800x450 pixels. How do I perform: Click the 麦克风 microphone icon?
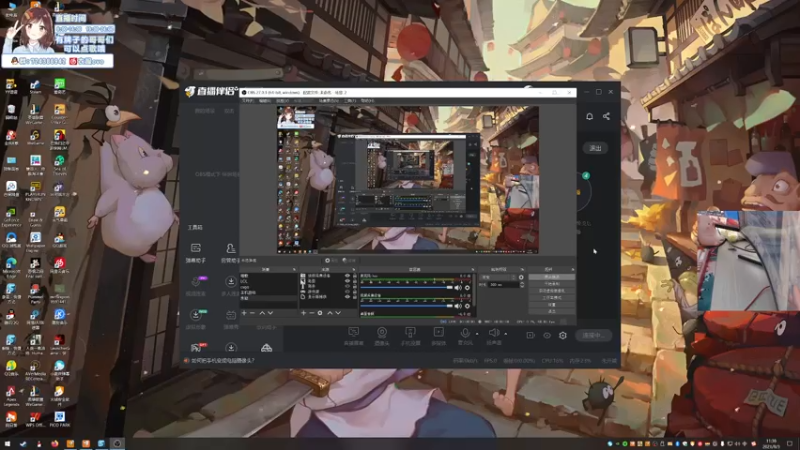(465, 333)
